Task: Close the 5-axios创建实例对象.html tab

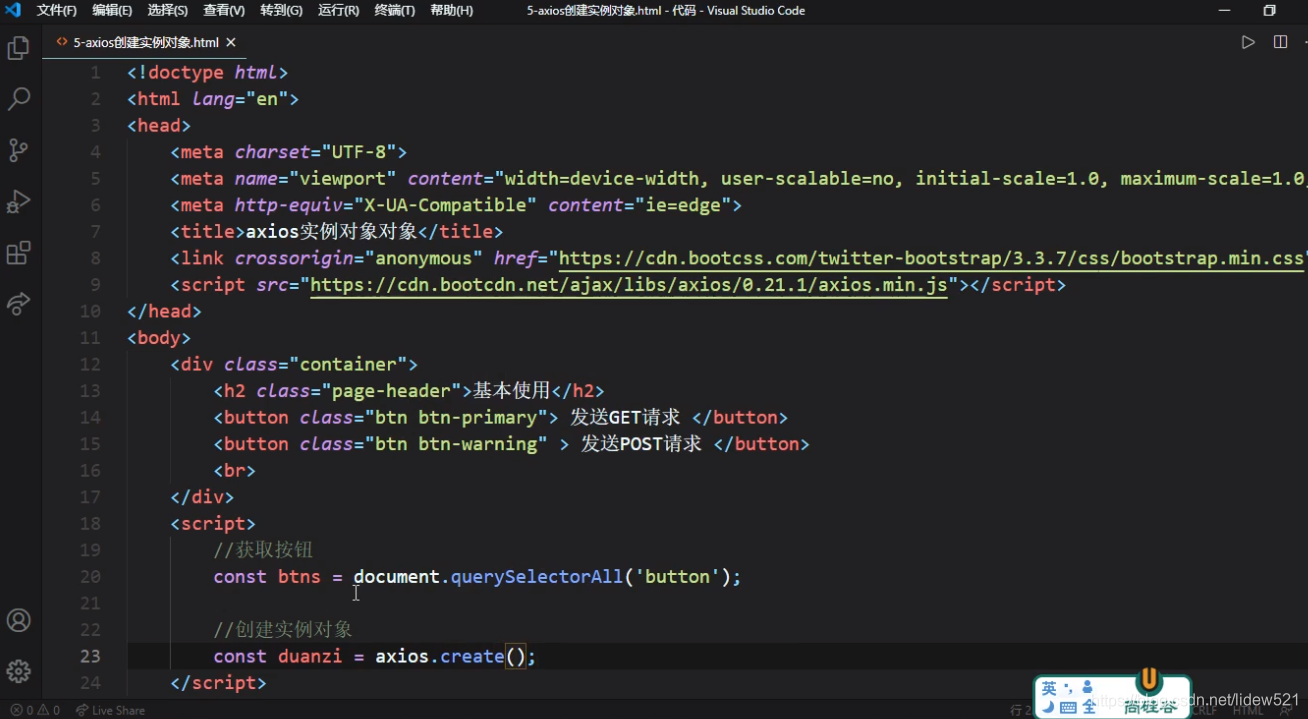Action: click(x=231, y=42)
